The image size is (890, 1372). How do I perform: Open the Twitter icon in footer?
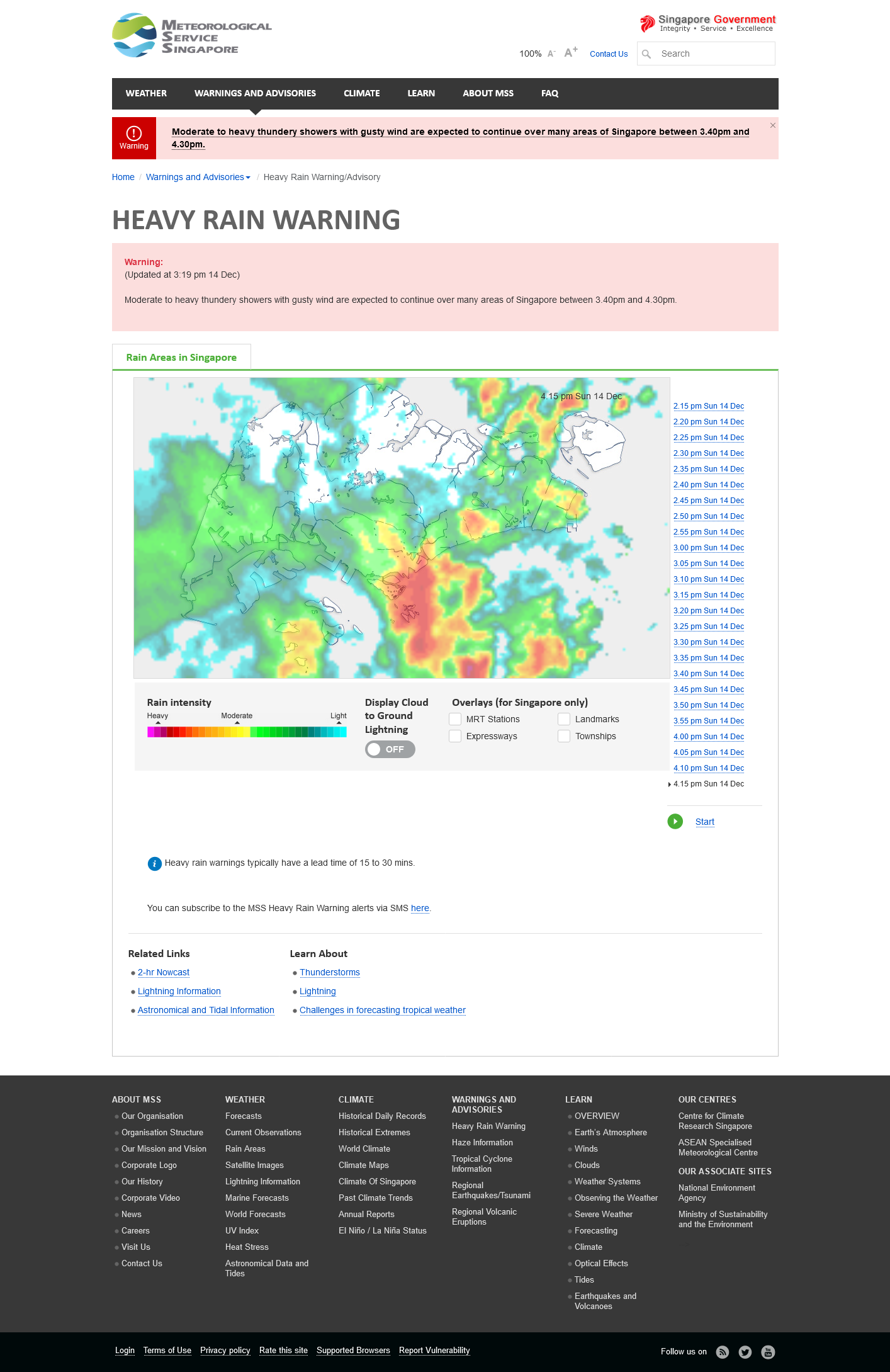[745, 1352]
